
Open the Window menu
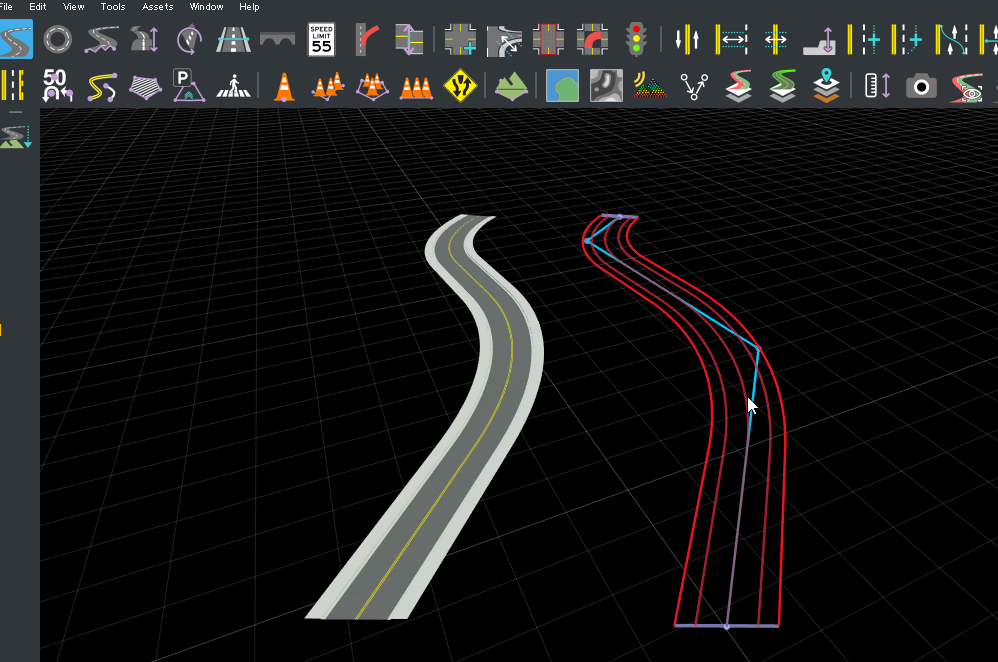pyautogui.click(x=206, y=6)
